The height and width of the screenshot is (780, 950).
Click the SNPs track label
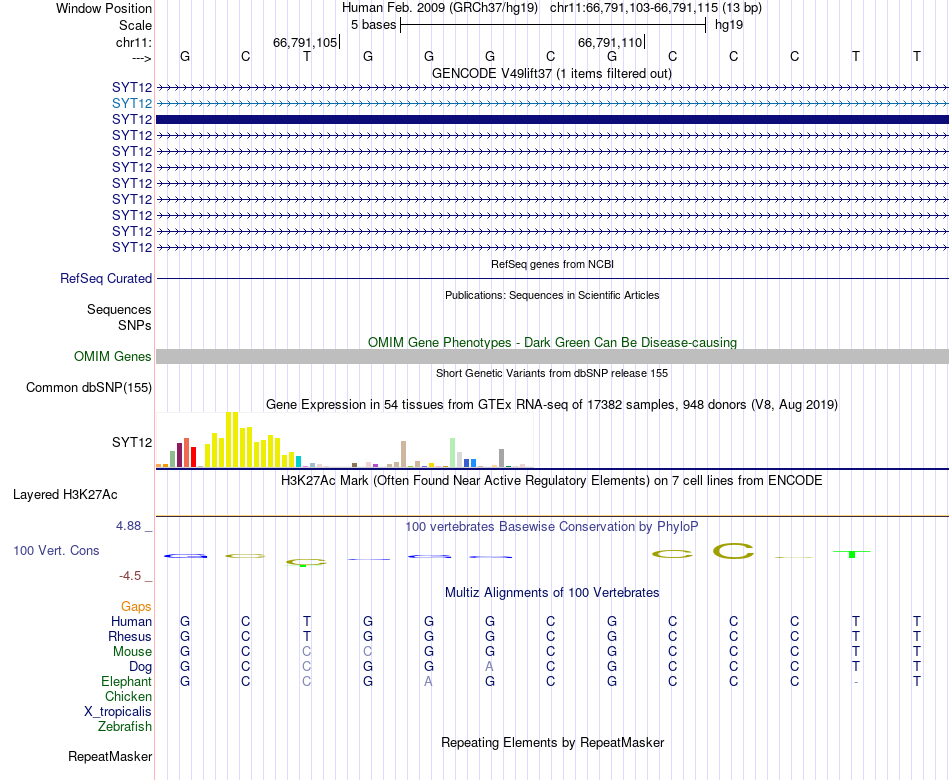135,325
